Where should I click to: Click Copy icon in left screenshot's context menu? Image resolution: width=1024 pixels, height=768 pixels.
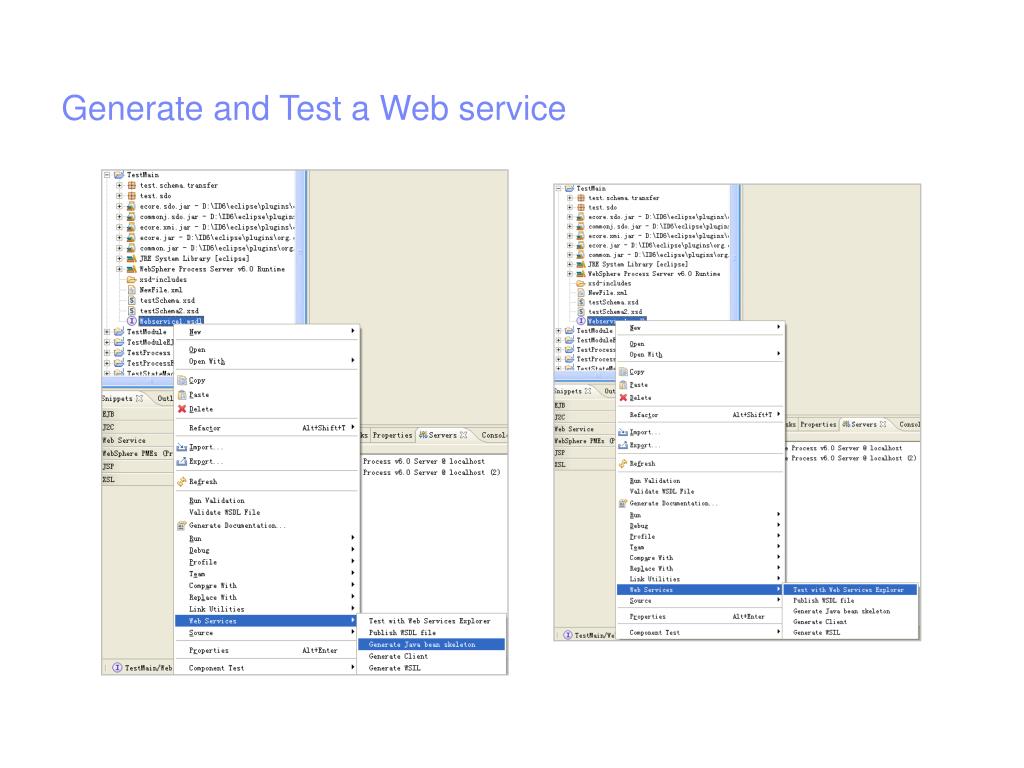[182, 380]
